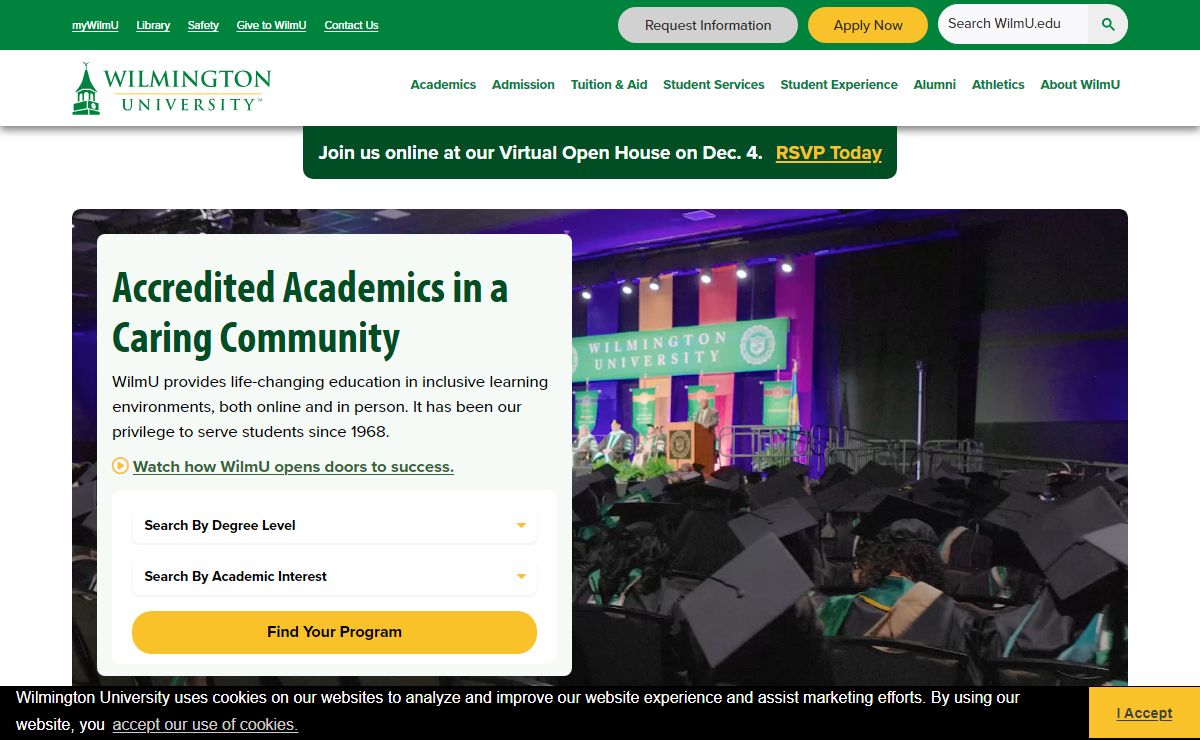Viewport: 1200px width, 740px height.
Task: Click the Accredited Academics in a Caring Community heading
Action: [x=310, y=313]
